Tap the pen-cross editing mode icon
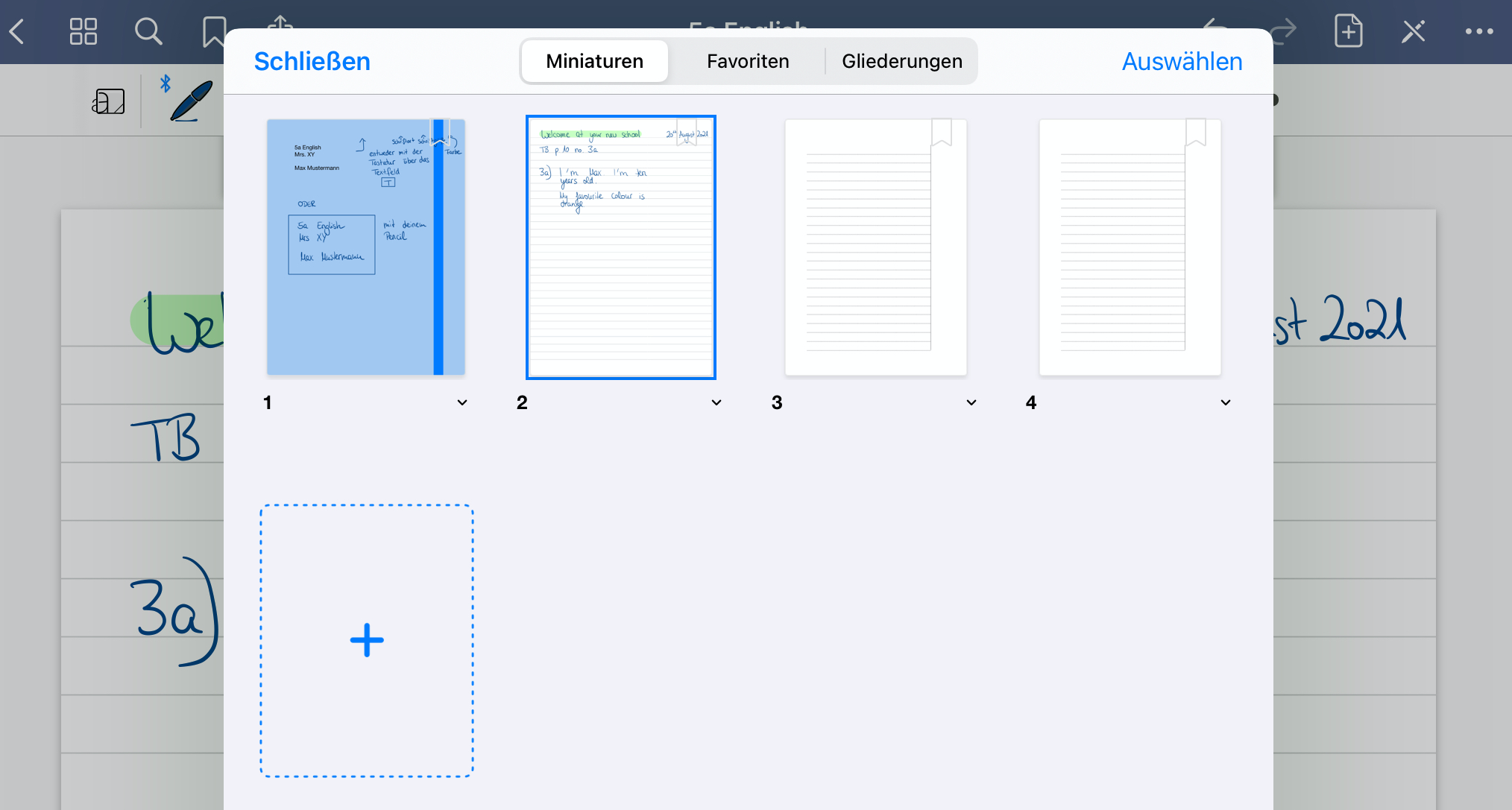Screen dimensions: 1512x810 point(1413,31)
